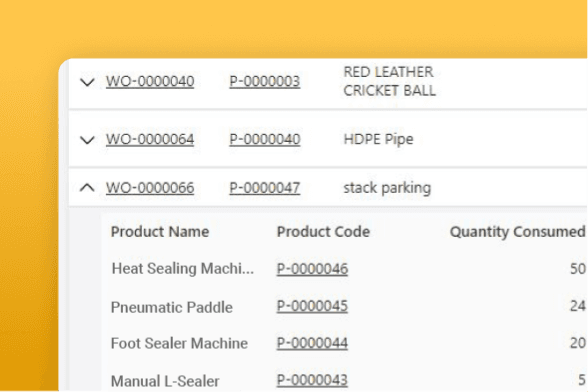Open product code P-0000047 link
Viewport: 588px width, 392px height.
pos(265,188)
